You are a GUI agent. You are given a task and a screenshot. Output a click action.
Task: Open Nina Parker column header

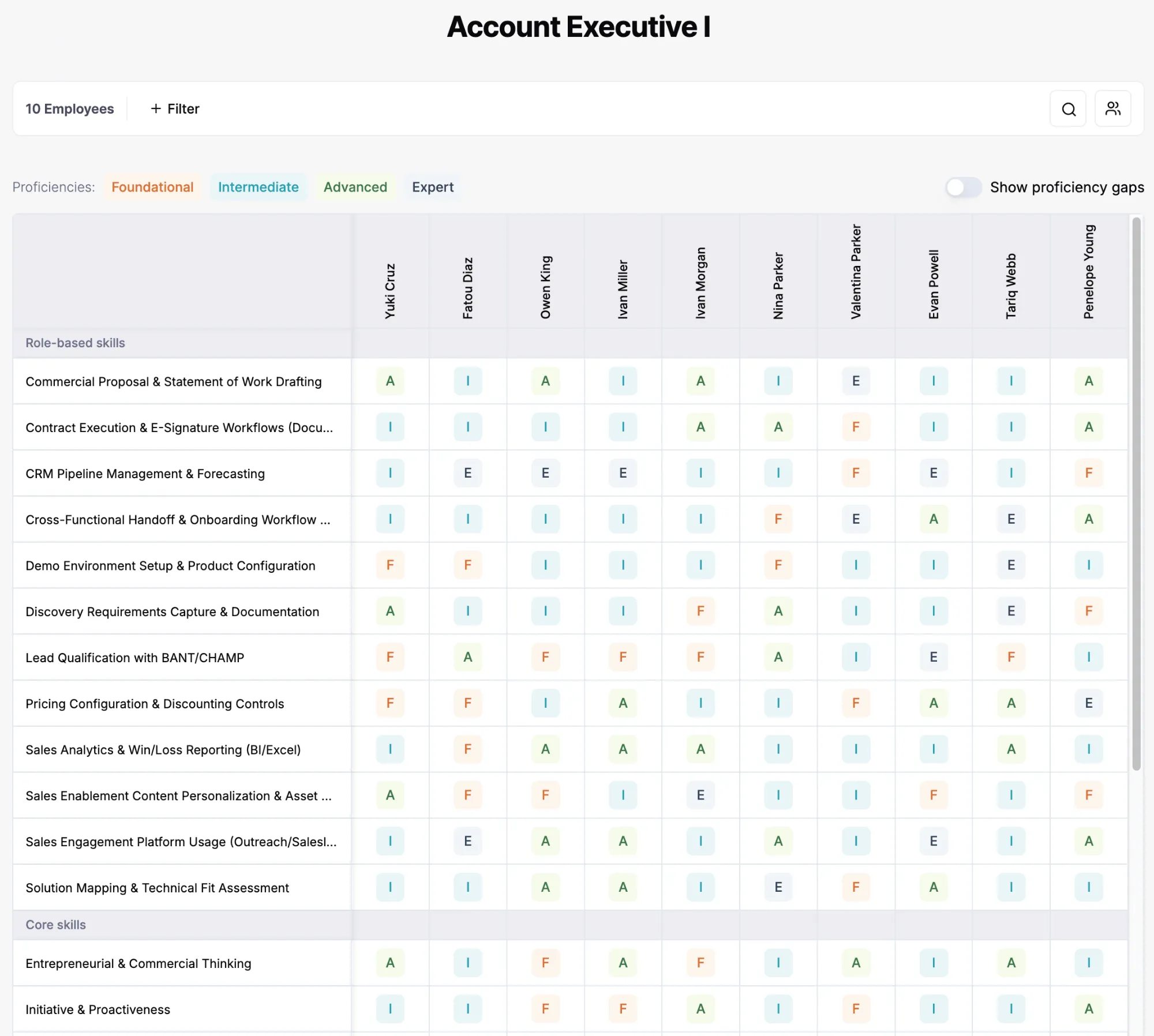(778, 286)
